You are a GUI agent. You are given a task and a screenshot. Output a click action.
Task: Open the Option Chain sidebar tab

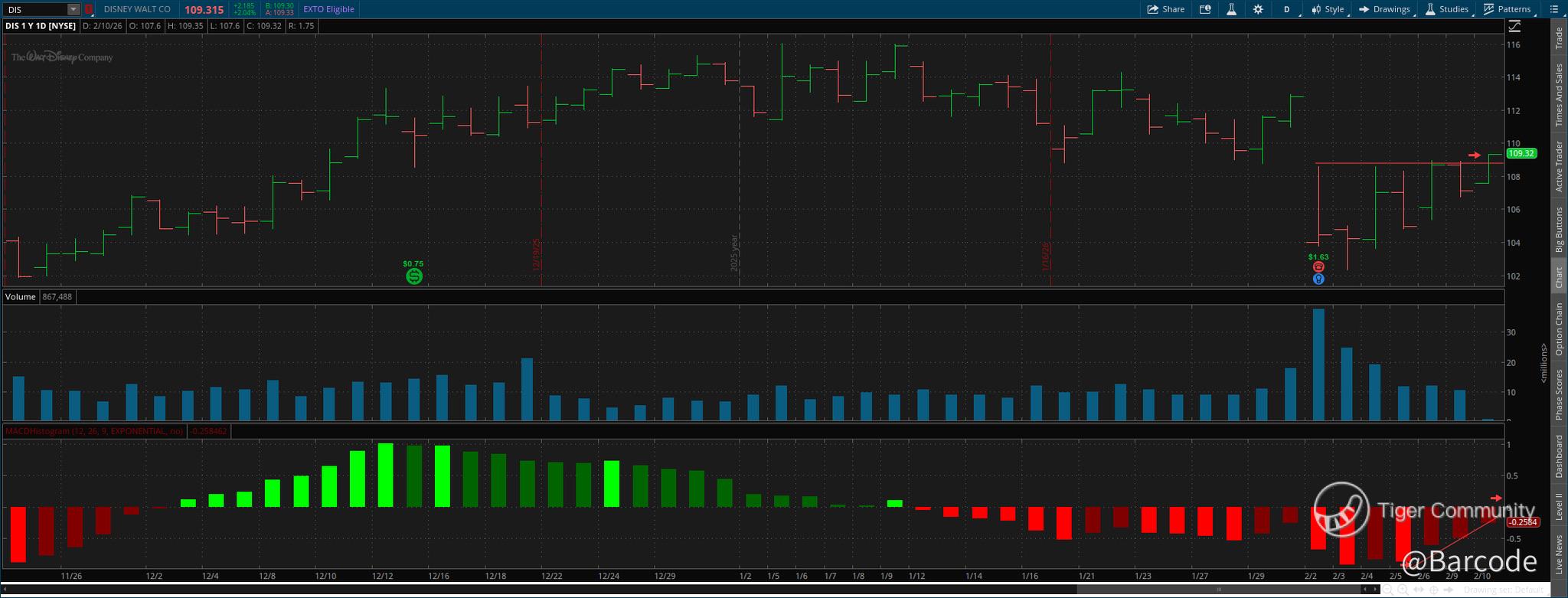click(x=1559, y=329)
